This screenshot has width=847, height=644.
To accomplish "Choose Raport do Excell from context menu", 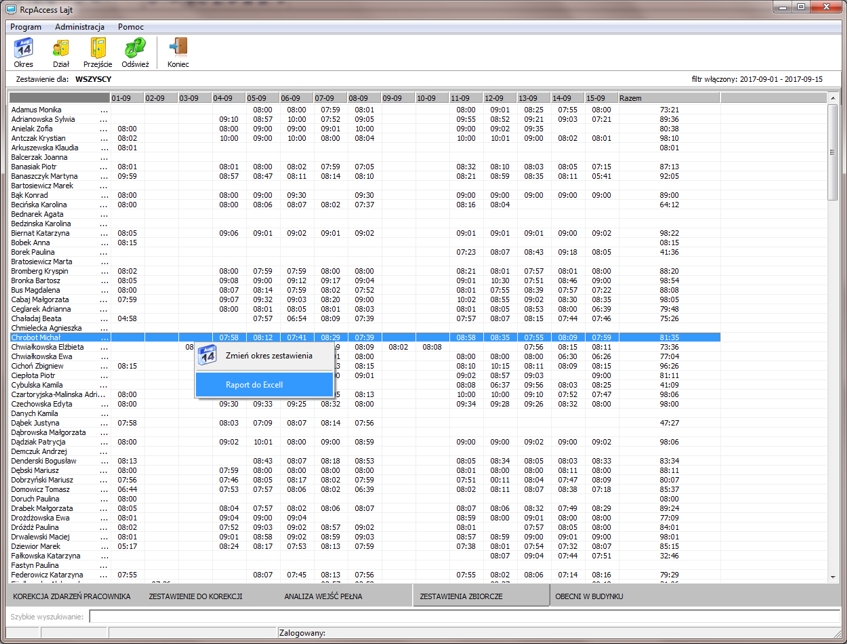I will click(x=254, y=385).
